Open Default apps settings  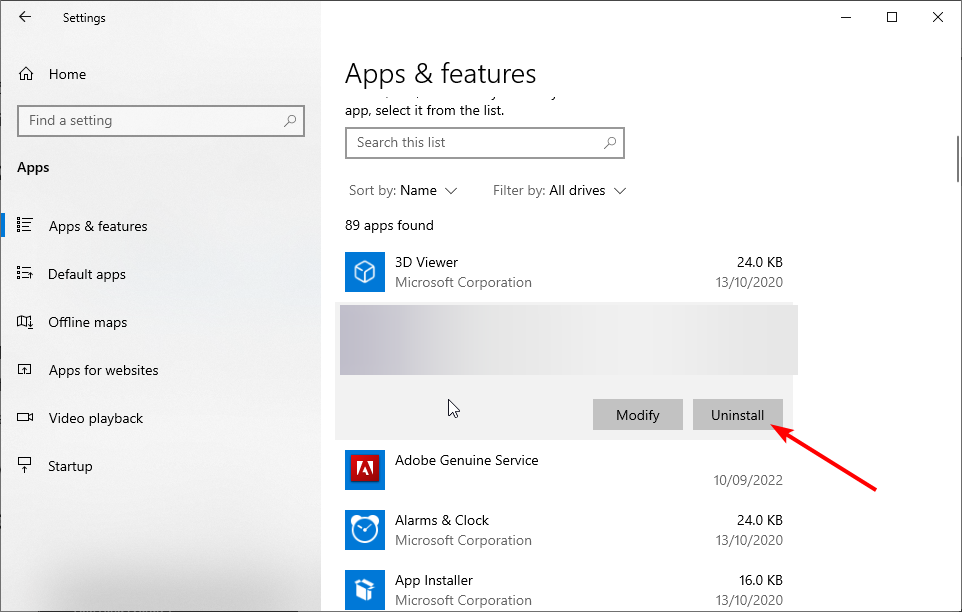point(87,274)
